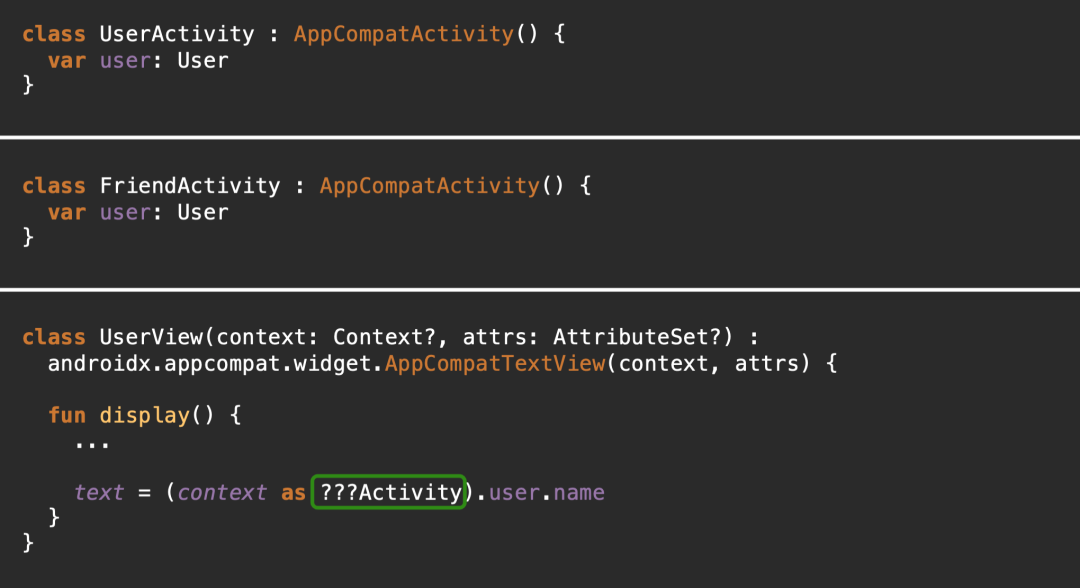Click AppCompatActivity in the UserActivity declaration
Image resolution: width=1080 pixels, height=588 pixels.
coord(404,34)
